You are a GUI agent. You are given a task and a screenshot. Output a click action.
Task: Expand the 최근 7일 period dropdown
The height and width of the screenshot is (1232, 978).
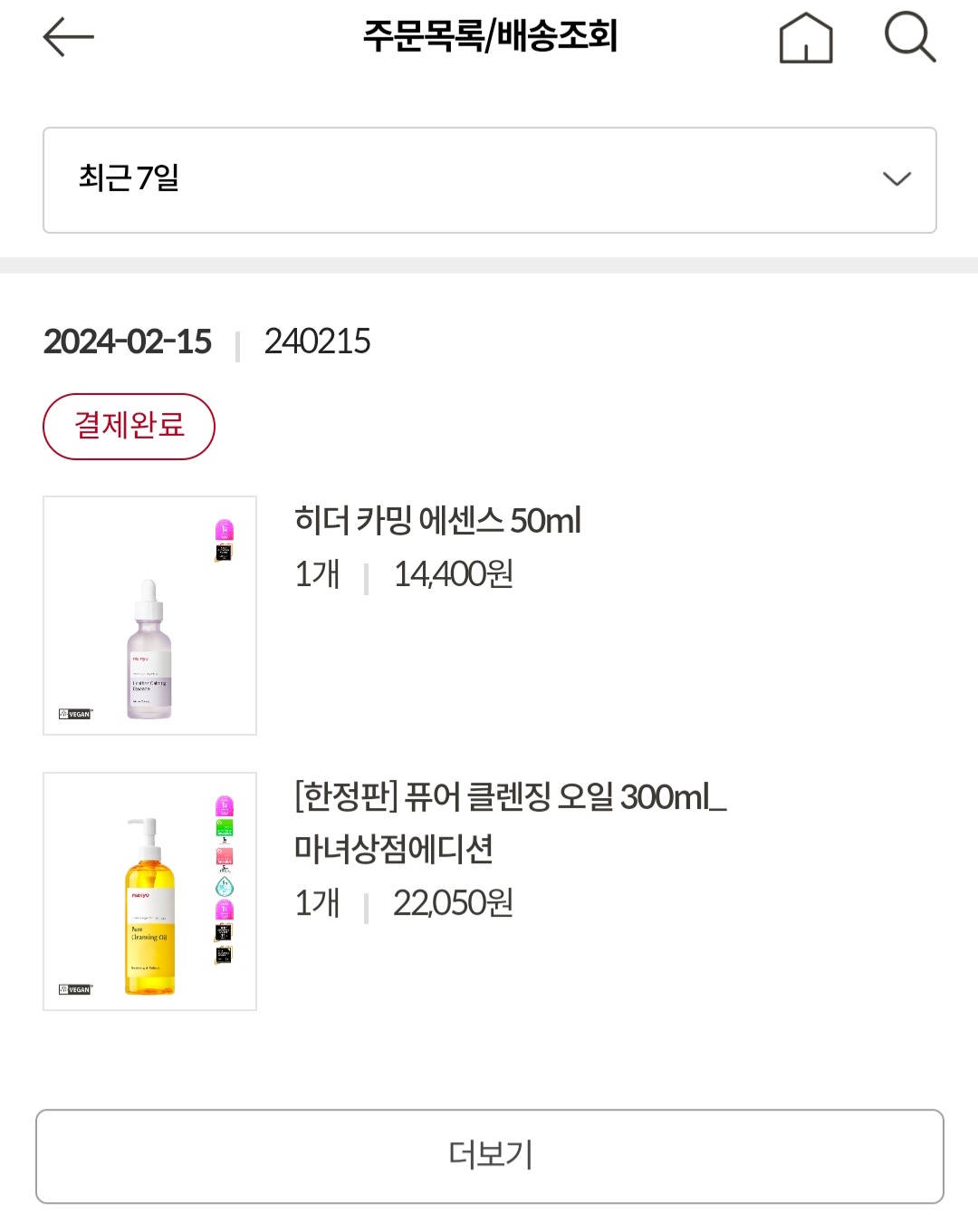pos(490,180)
